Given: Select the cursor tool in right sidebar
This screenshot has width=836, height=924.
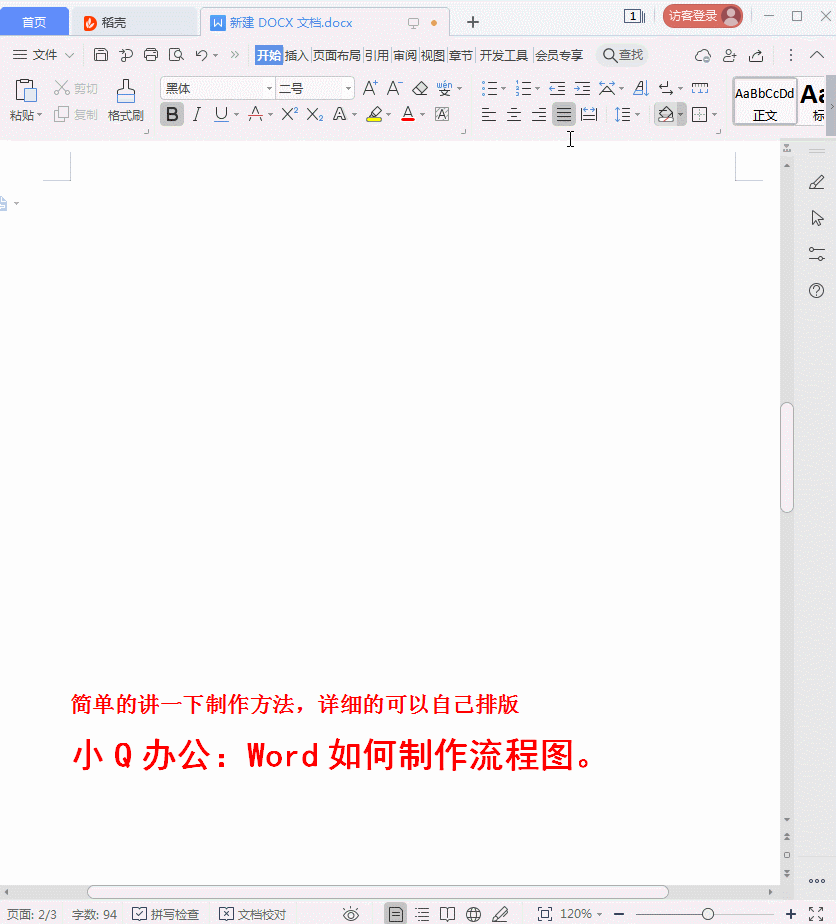Looking at the screenshot, I should (817, 218).
